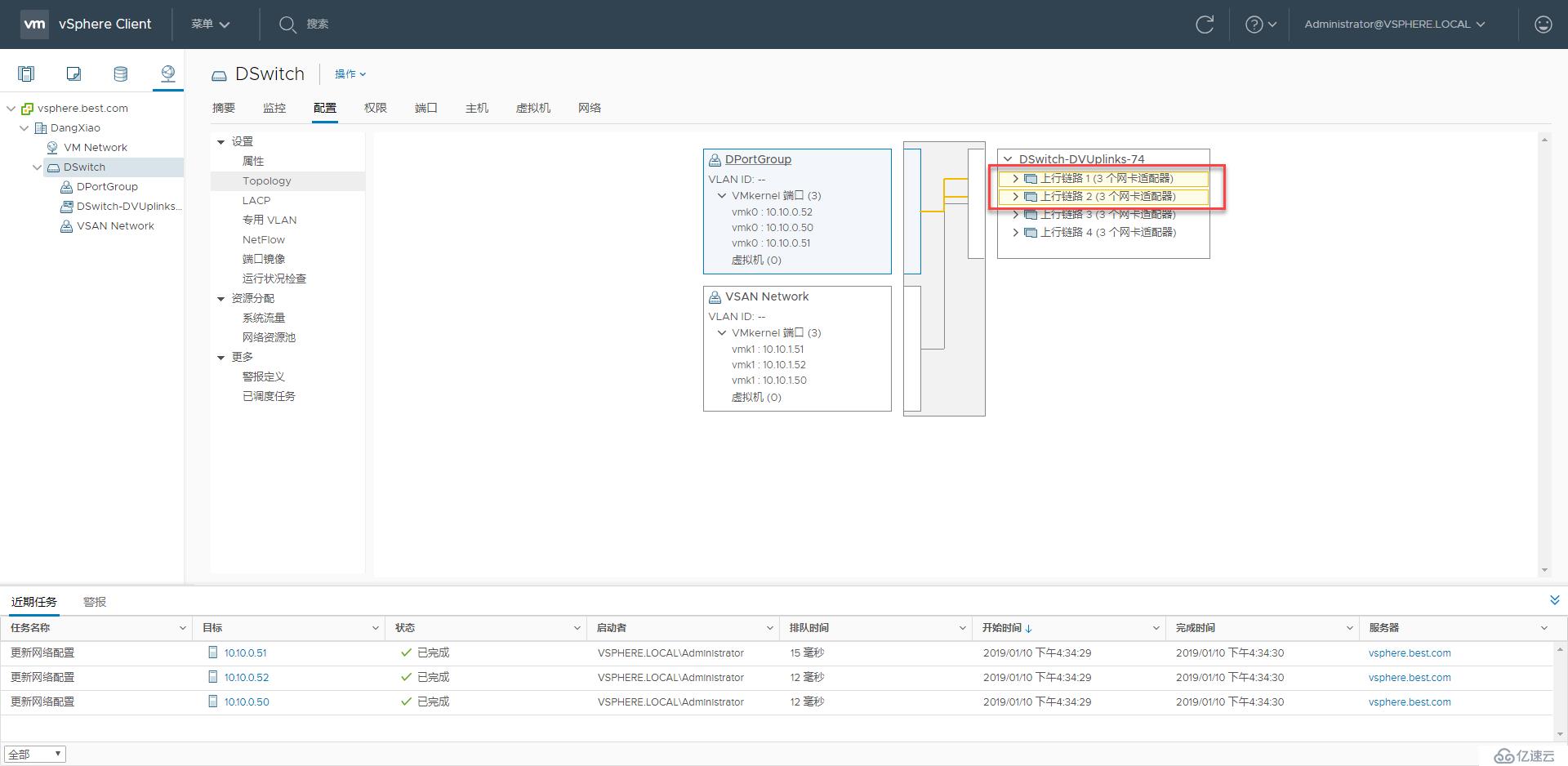Click the topology pane vertical scrollbar down arrow

1544,570
